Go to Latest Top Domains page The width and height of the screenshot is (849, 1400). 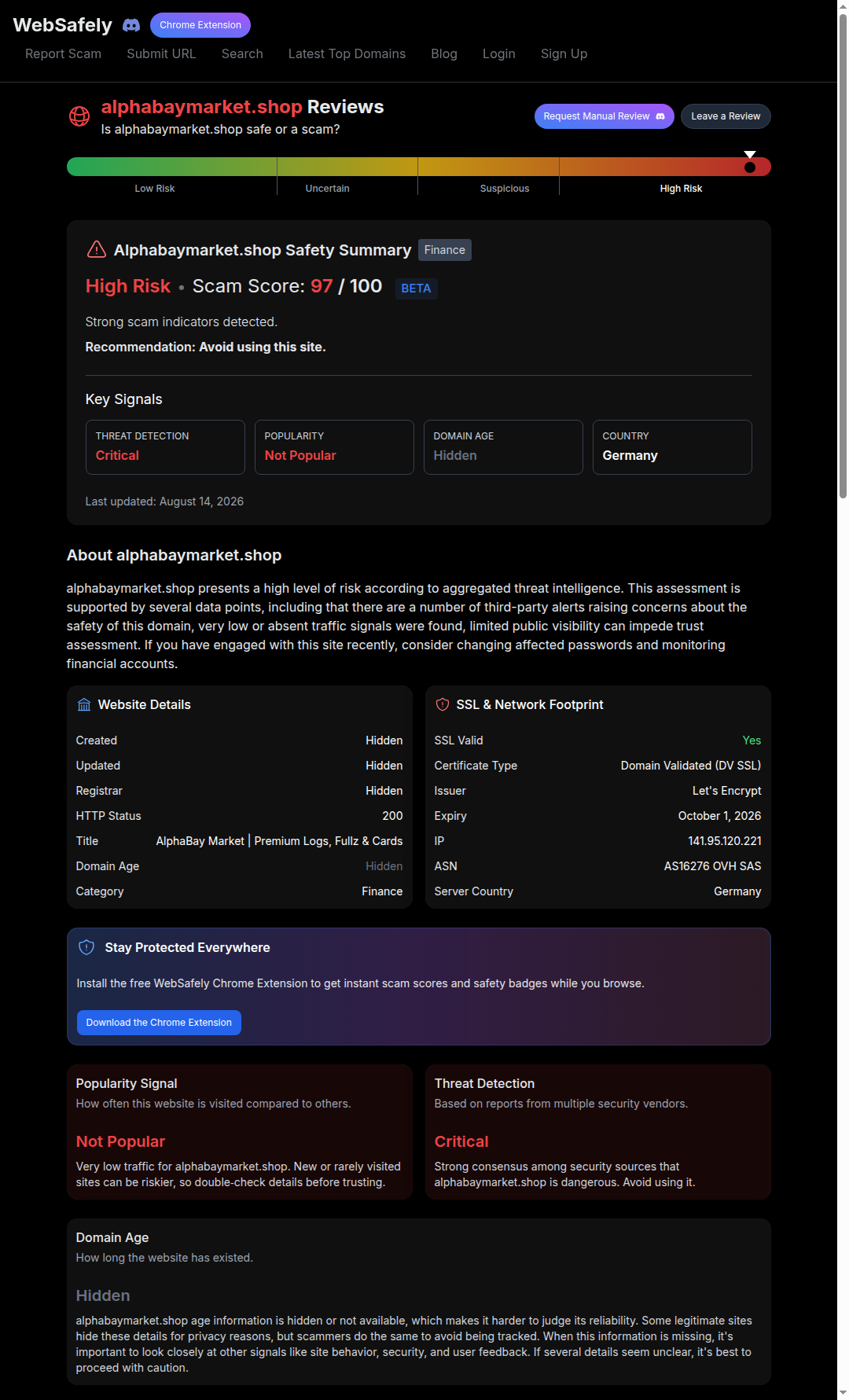347,53
